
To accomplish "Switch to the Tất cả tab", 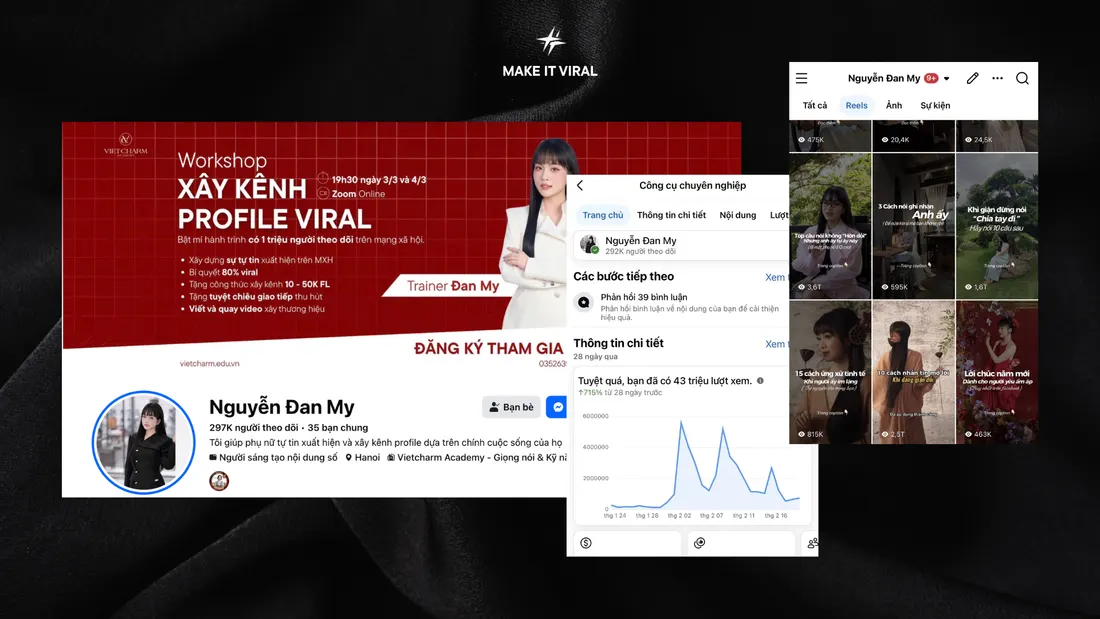I will click(x=814, y=105).
